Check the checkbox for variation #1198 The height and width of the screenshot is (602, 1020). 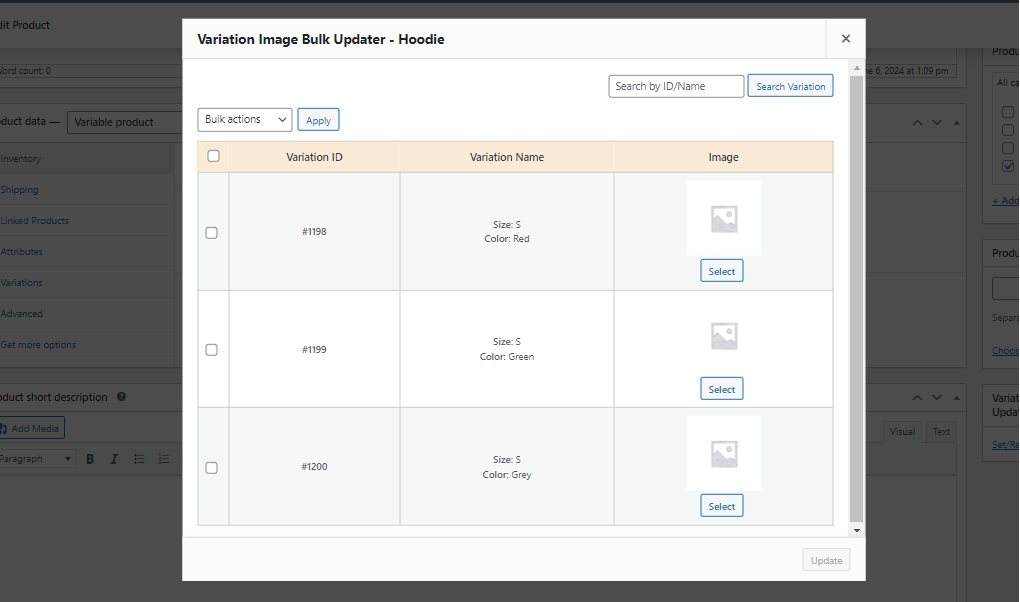point(212,232)
